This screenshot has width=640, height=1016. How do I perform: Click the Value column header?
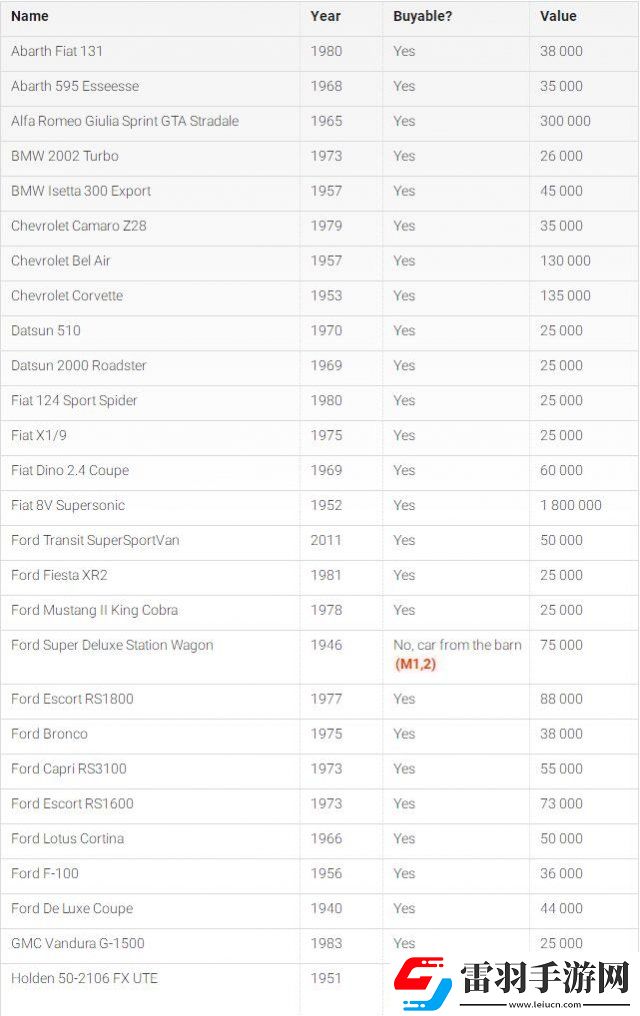(558, 16)
